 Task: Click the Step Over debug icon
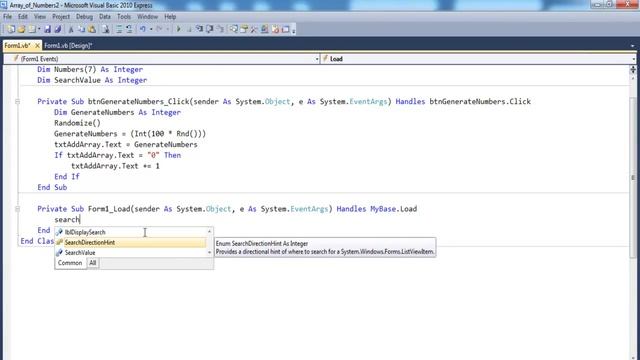(209, 29)
